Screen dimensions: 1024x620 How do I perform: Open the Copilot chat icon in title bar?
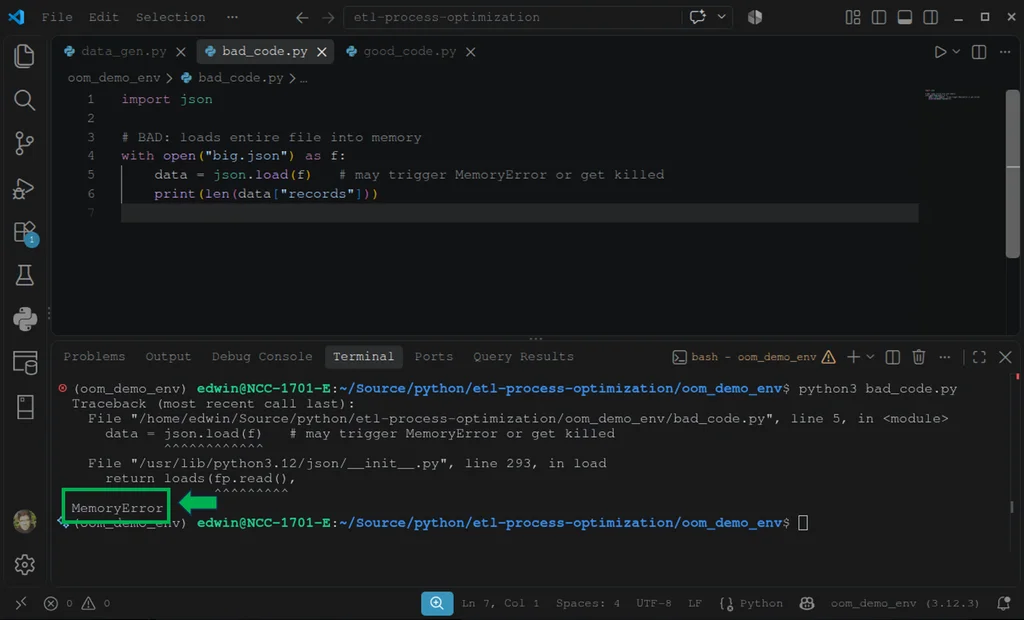(x=697, y=17)
